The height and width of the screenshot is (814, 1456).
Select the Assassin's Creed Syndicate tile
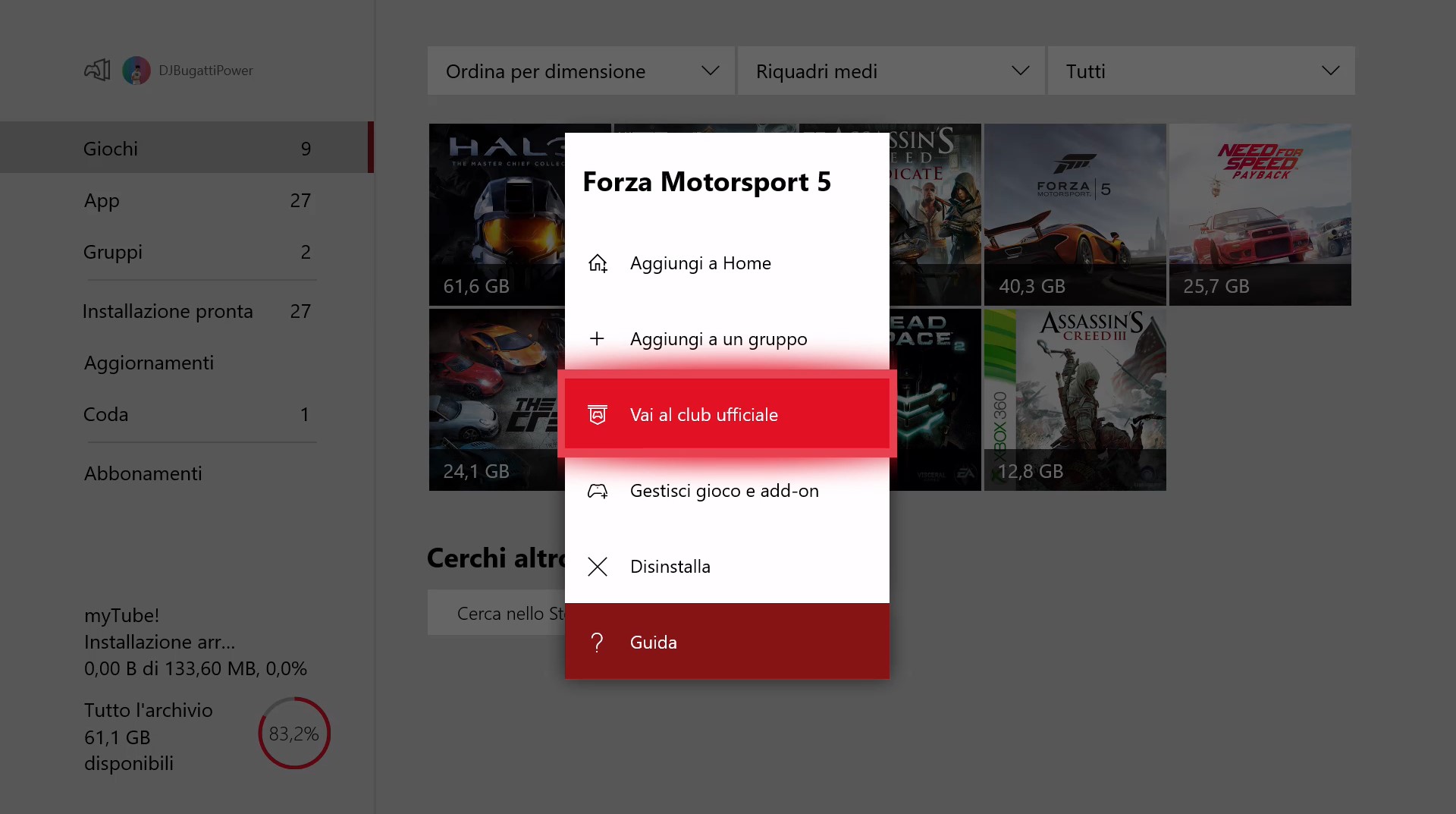[935, 215]
